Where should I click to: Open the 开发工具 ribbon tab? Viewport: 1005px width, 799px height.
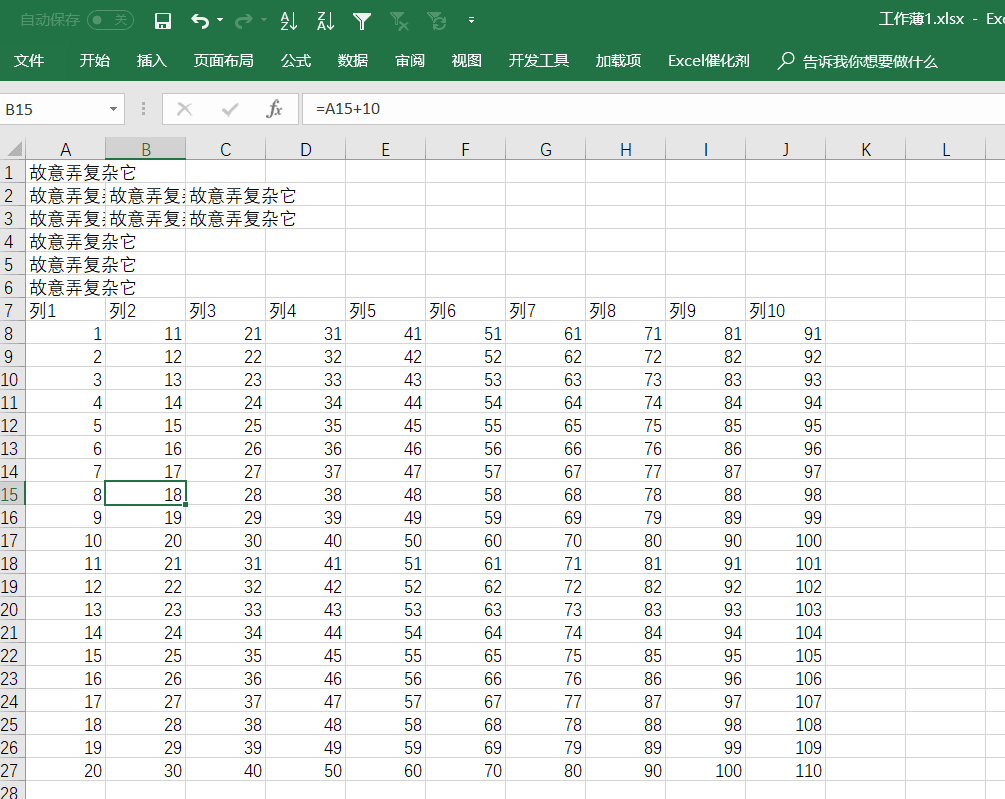pos(538,61)
